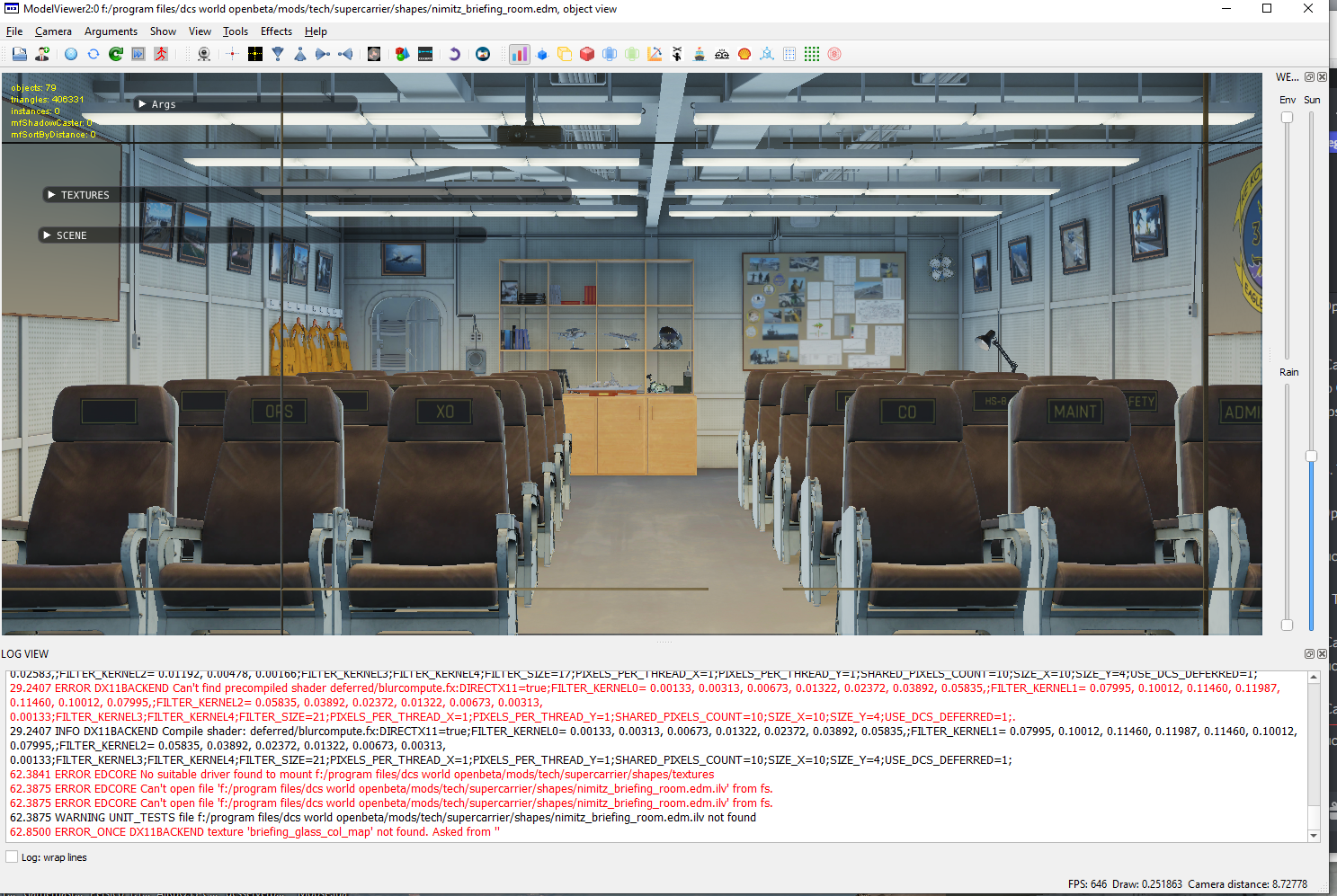
Task: Click the solid red cube icon
Action: [x=587, y=54]
